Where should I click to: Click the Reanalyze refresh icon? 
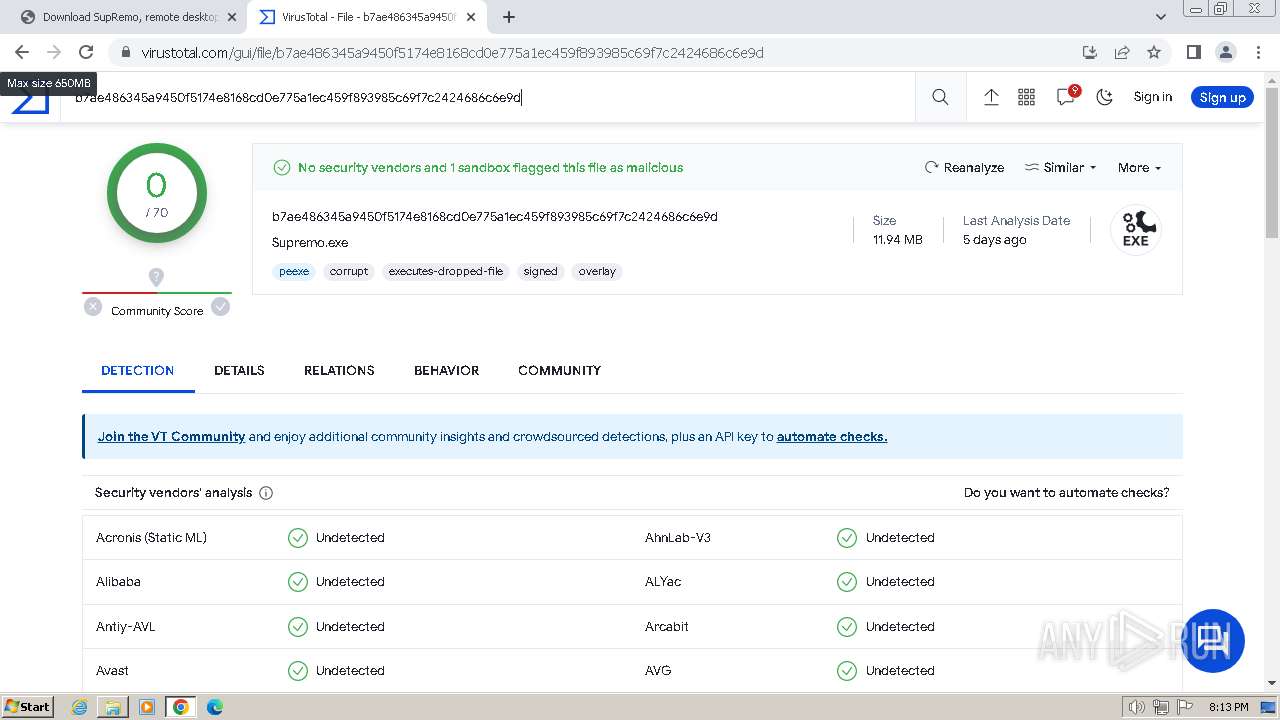pos(932,167)
